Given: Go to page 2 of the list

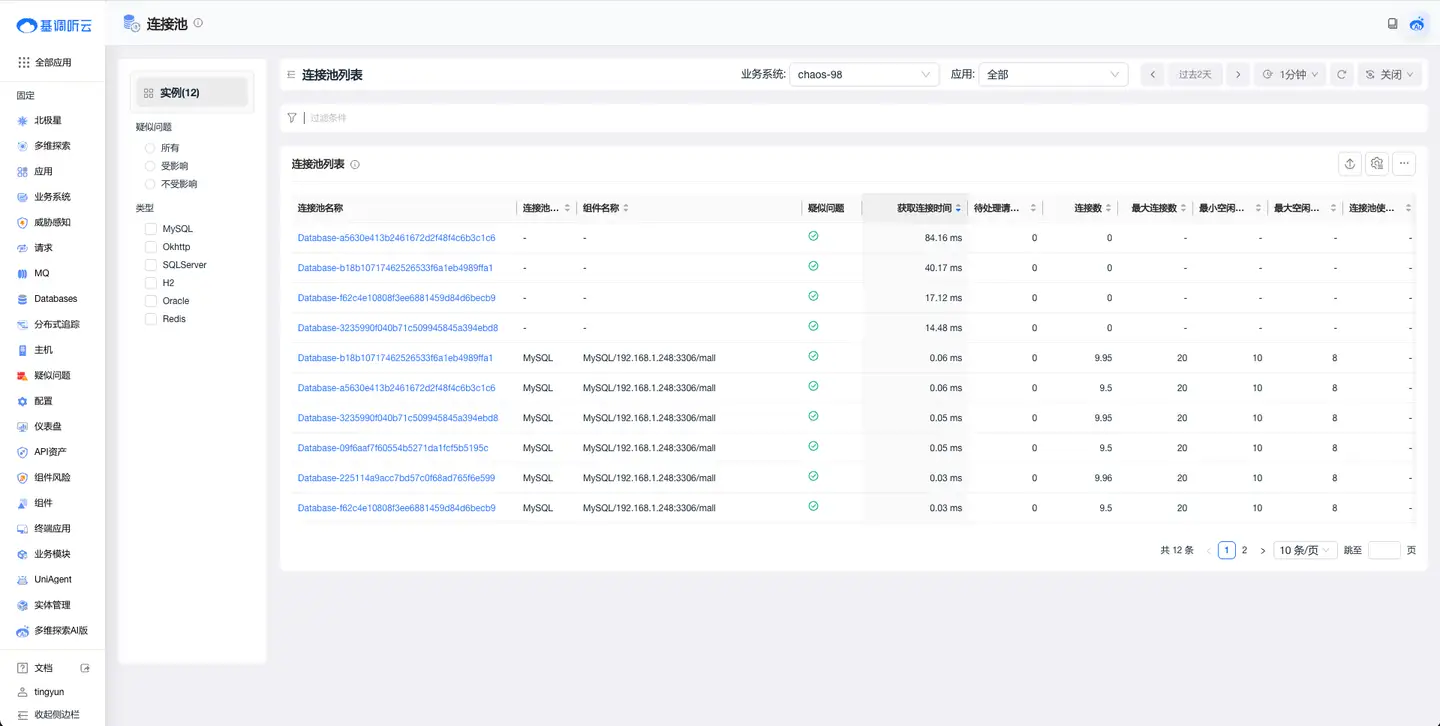Looking at the screenshot, I should click(1244, 550).
